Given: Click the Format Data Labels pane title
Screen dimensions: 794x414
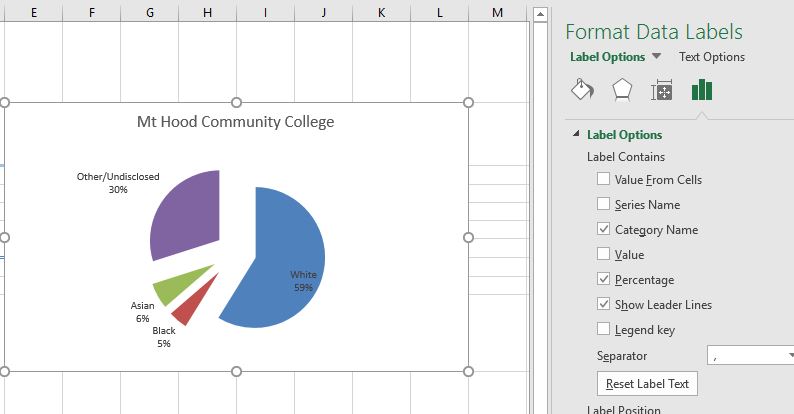Looking at the screenshot, I should tap(654, 32).
